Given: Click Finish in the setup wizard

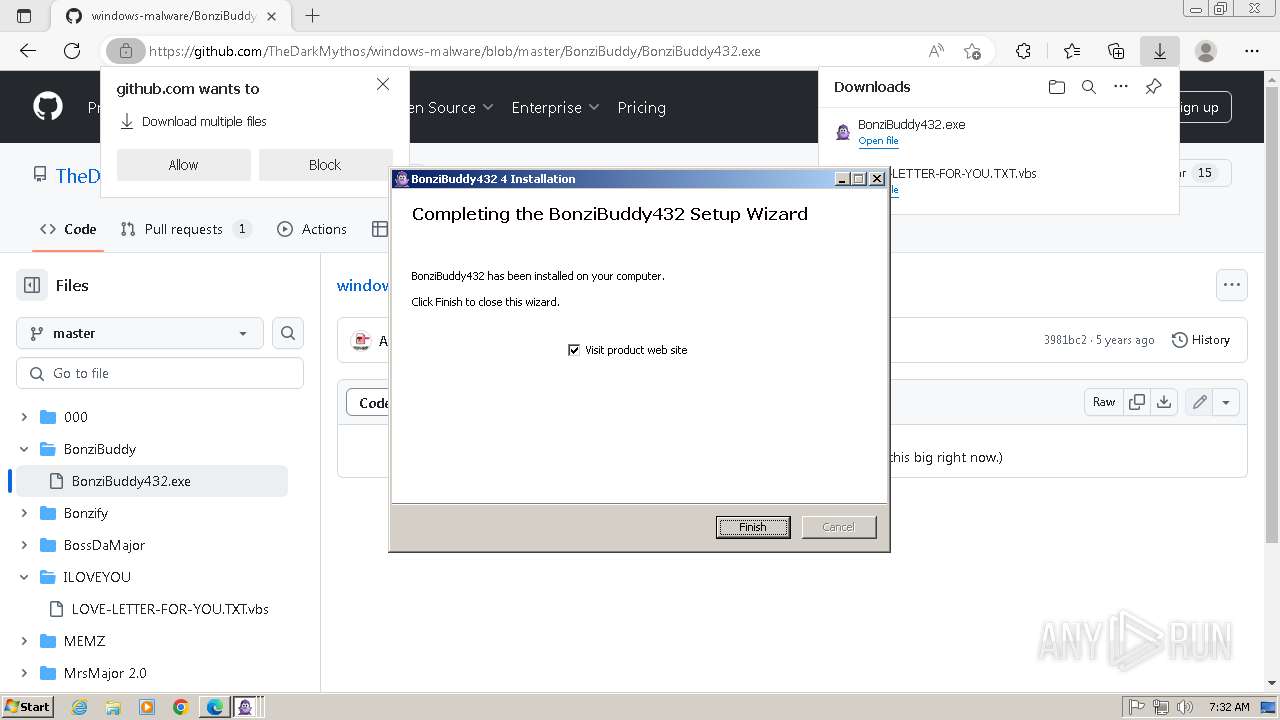Looking at the screenshot, I should (x=753, y=527).
